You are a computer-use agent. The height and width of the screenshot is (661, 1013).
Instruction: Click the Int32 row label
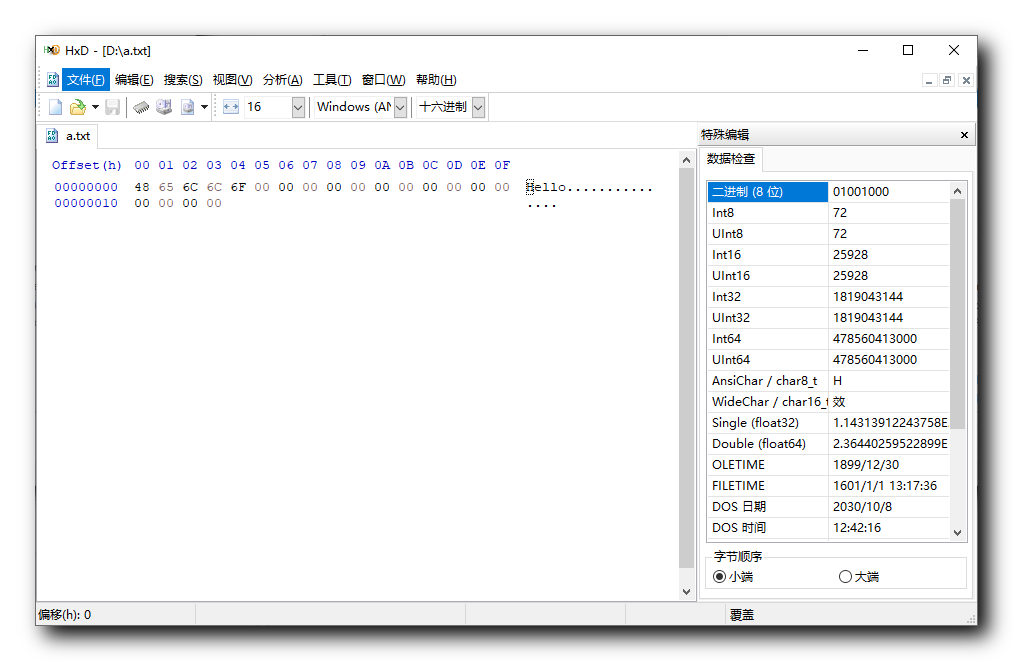[726, 297]
